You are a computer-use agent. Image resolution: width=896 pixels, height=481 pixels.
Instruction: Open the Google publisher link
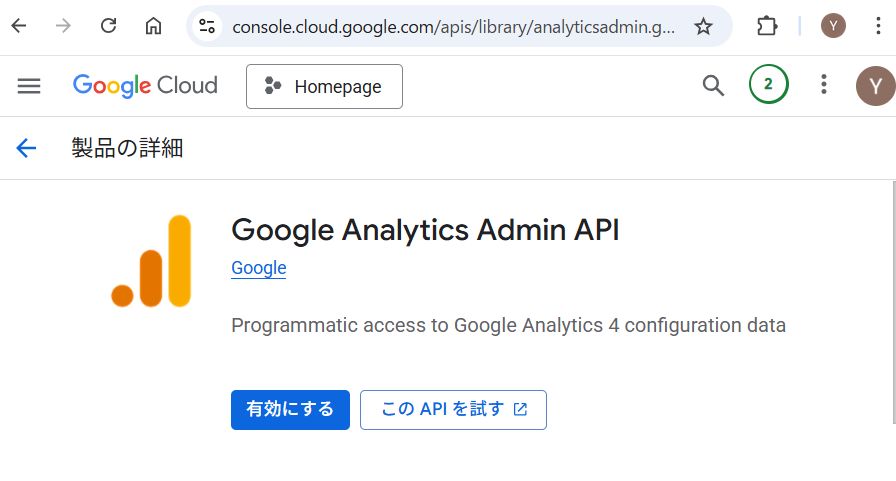(x=259, y=268)
